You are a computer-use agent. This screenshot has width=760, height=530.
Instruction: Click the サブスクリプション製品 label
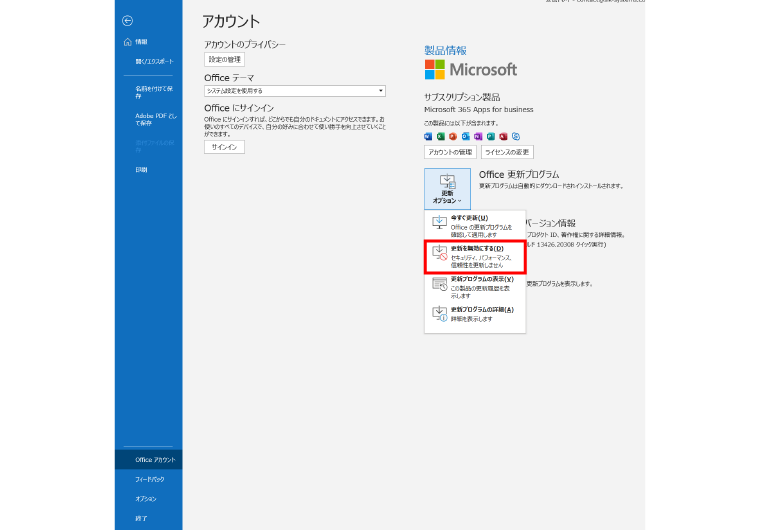462,97
